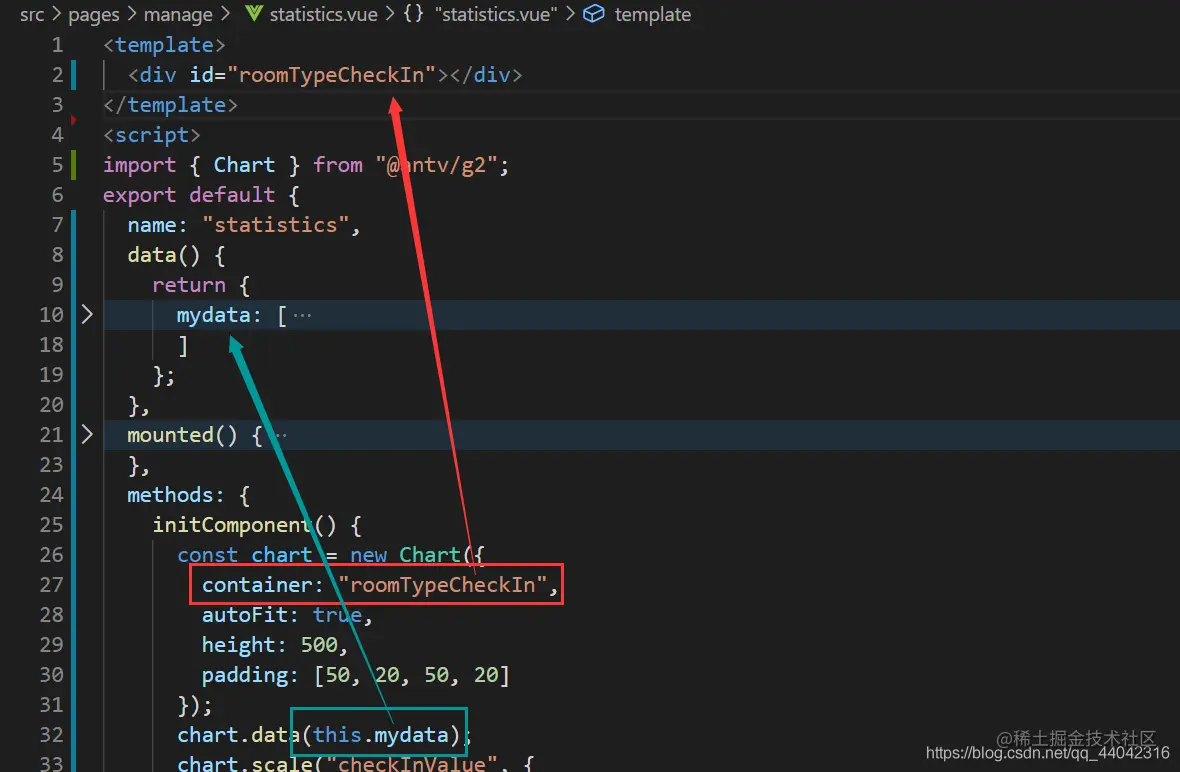
Task: Open 'statistics.vue' file breadcrumb
Action: click(324, 14)
